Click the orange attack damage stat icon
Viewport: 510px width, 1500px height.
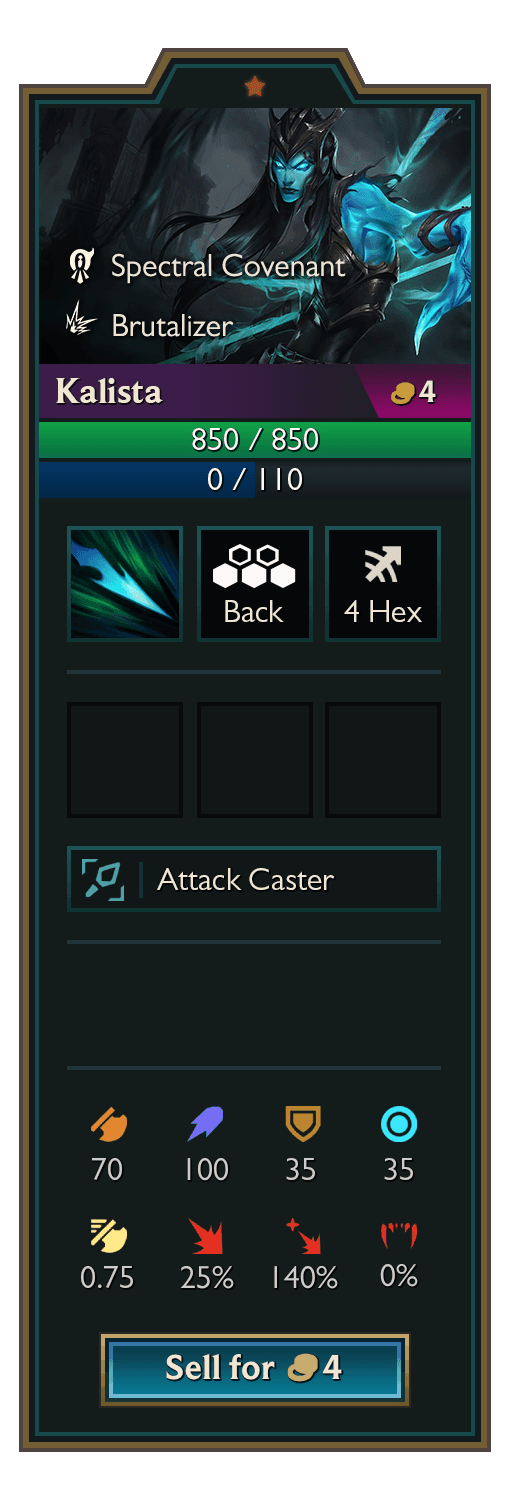point(108,1125)
